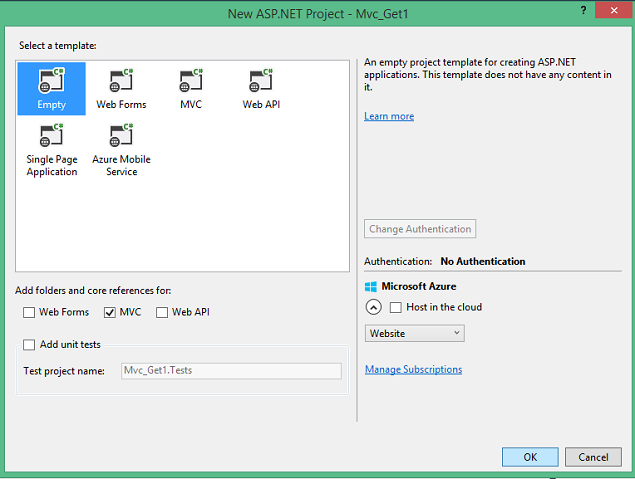
Task: Check Host in the cloud option
Action: click(x=396, y=307)
